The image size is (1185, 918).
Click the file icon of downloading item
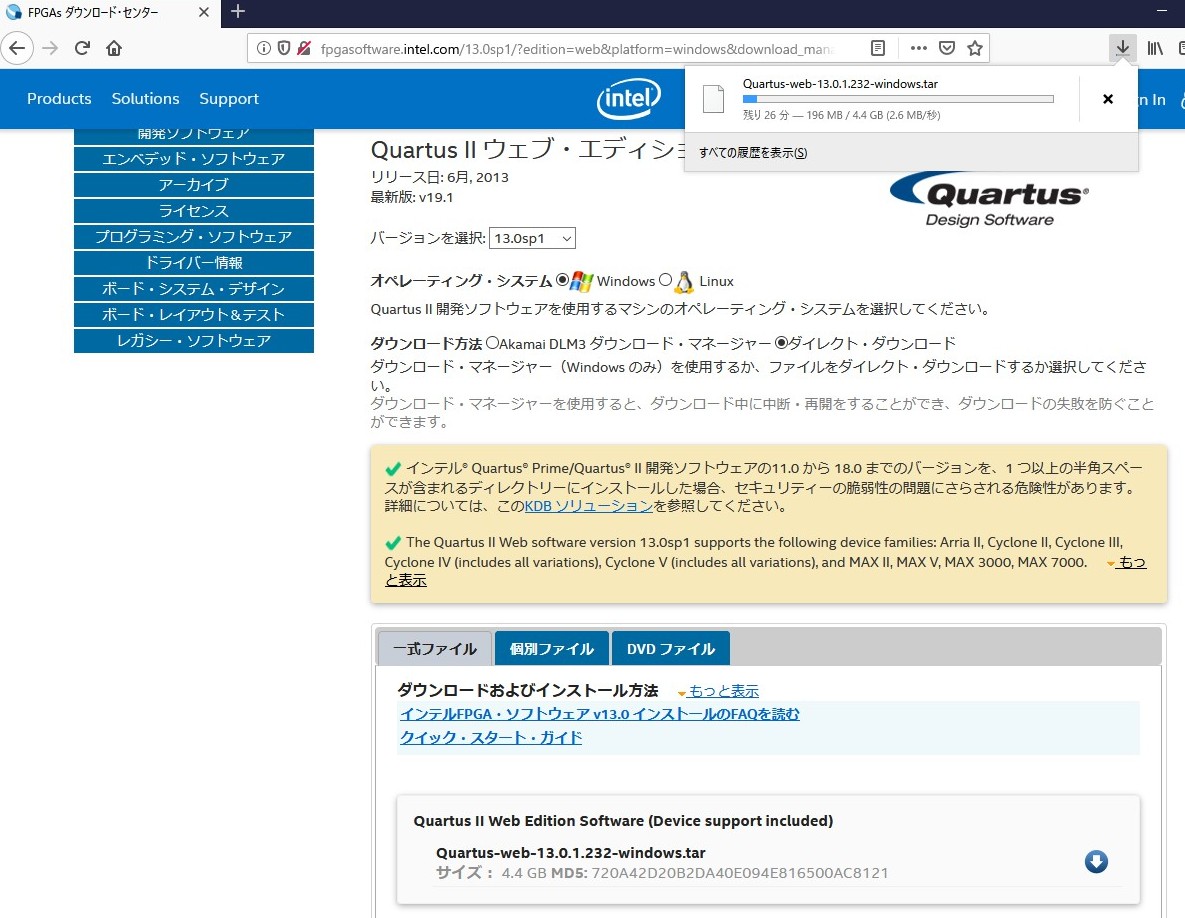coord(713,99)
